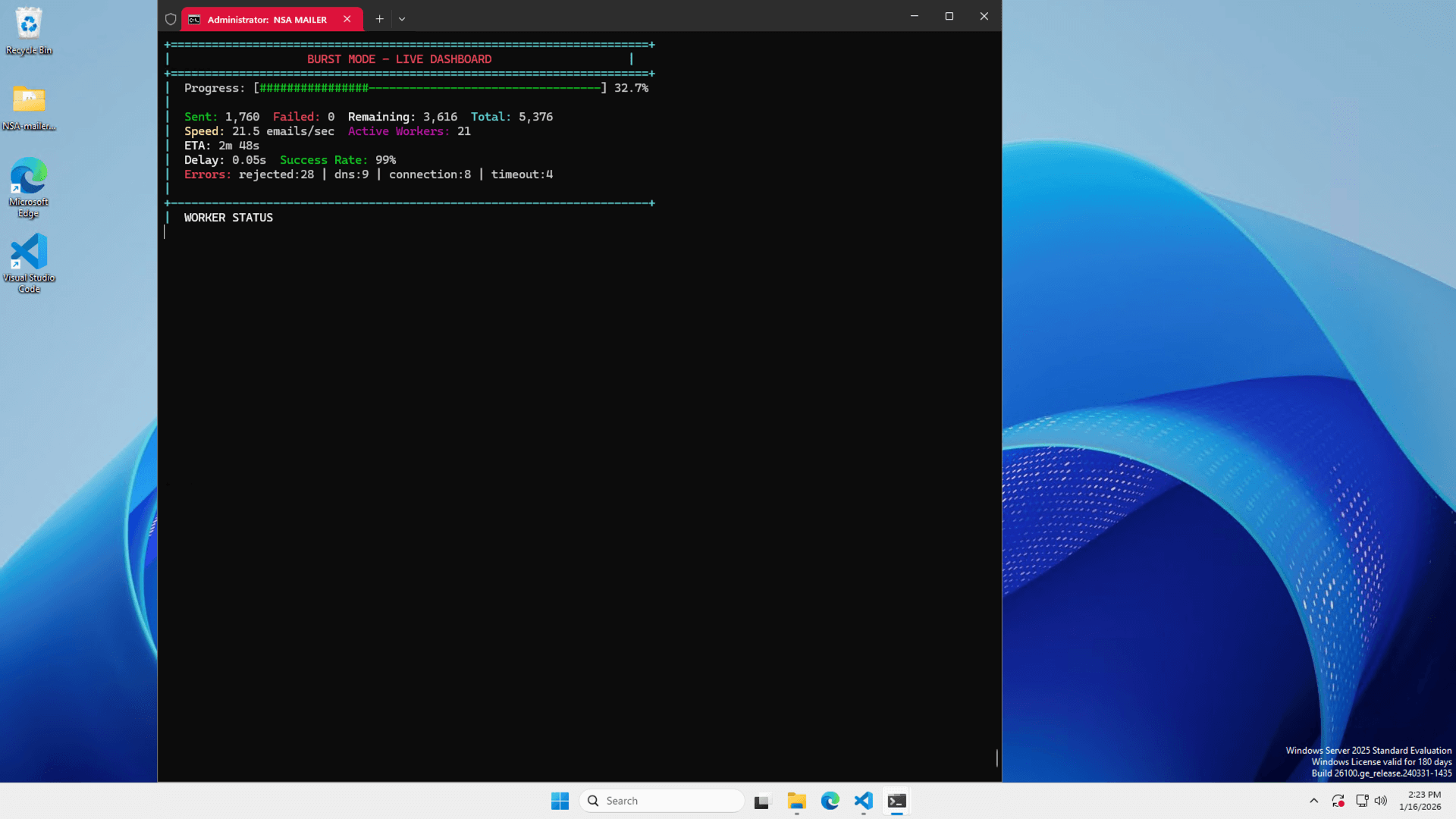Viewport: 1456px width, 819px height.
Task: Show hidden system tray icons
Action: coord(1313,801)
